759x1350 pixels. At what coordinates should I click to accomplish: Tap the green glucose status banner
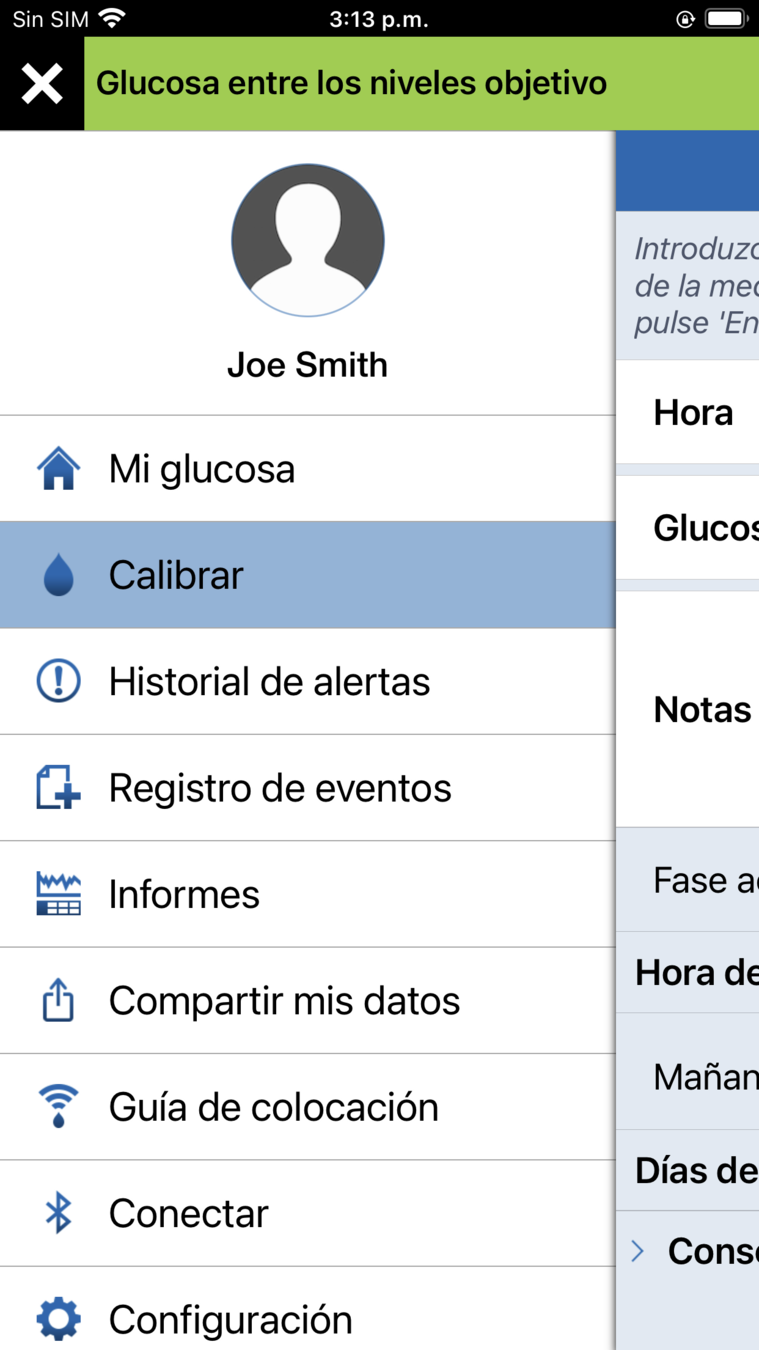tap(420, 84)
